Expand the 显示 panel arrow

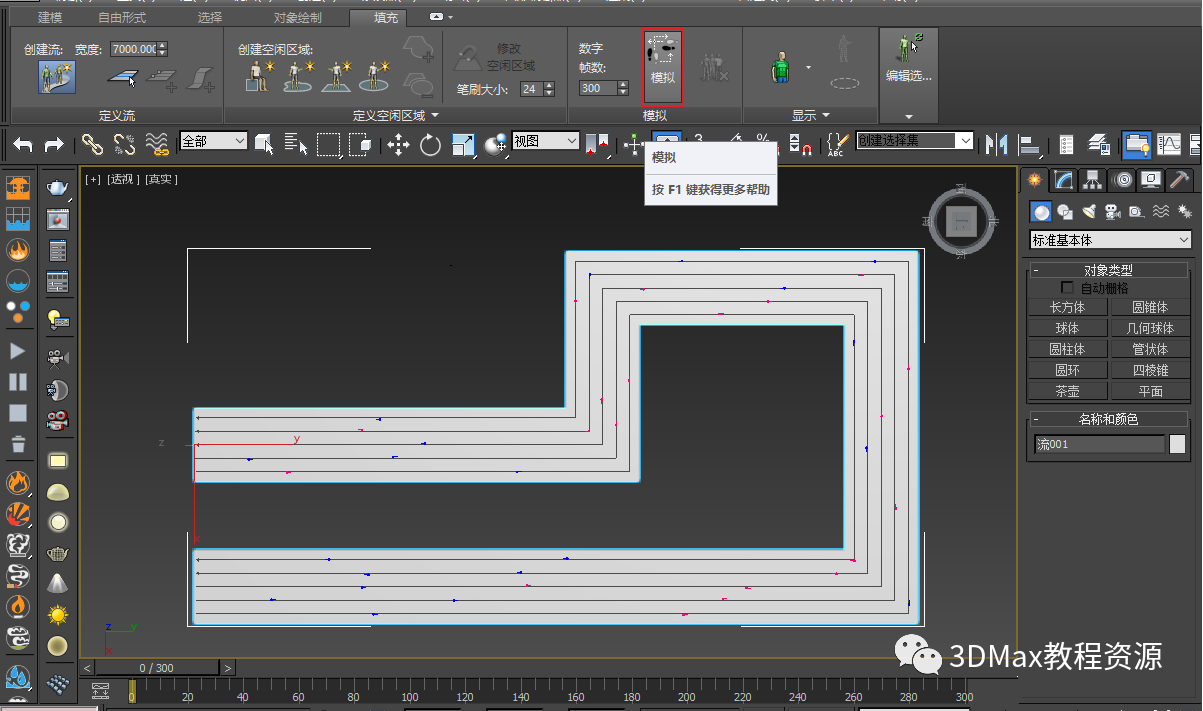click(826, 116)
